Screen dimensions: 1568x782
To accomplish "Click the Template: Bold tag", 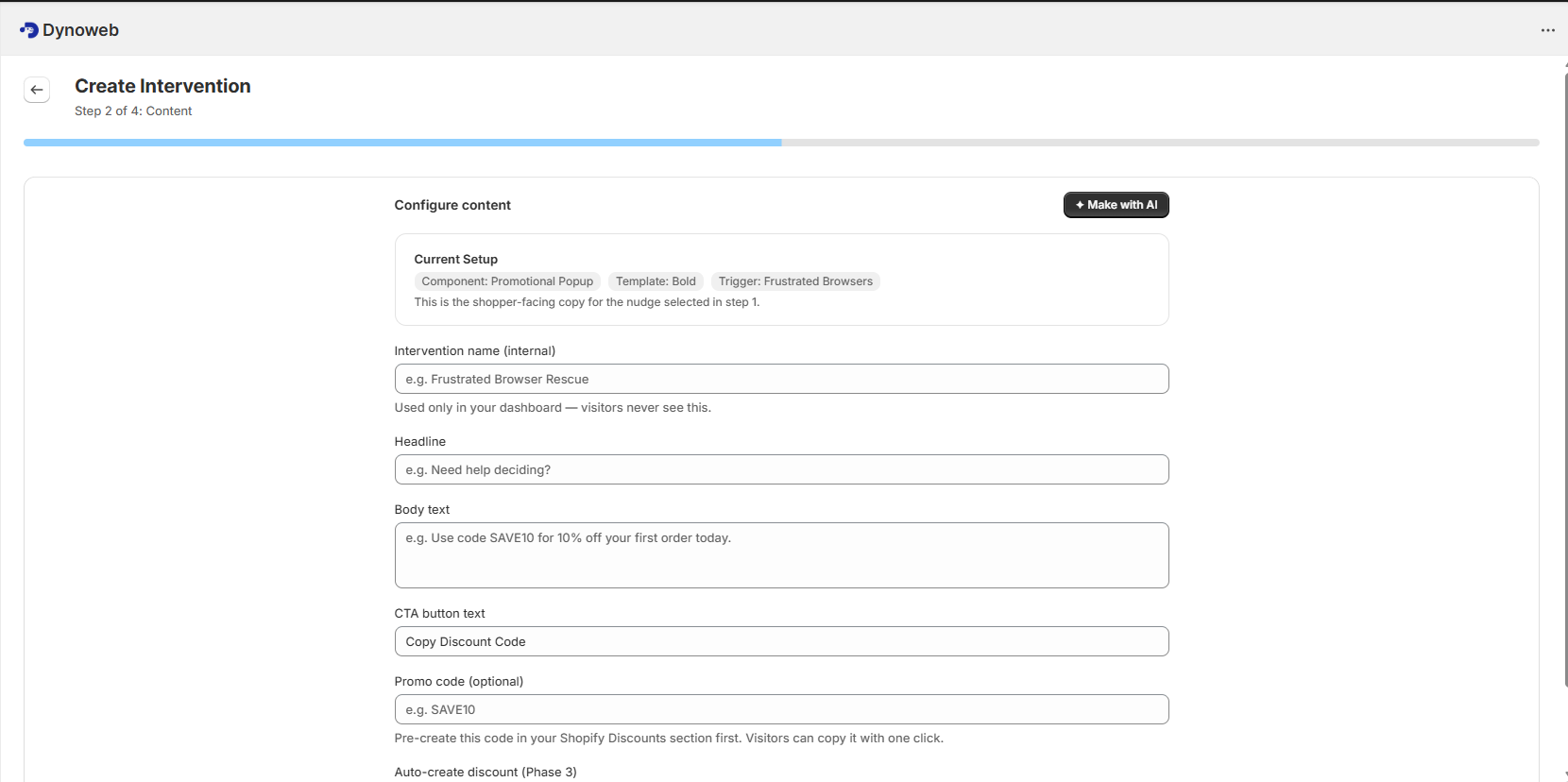I will coord(656,281).
